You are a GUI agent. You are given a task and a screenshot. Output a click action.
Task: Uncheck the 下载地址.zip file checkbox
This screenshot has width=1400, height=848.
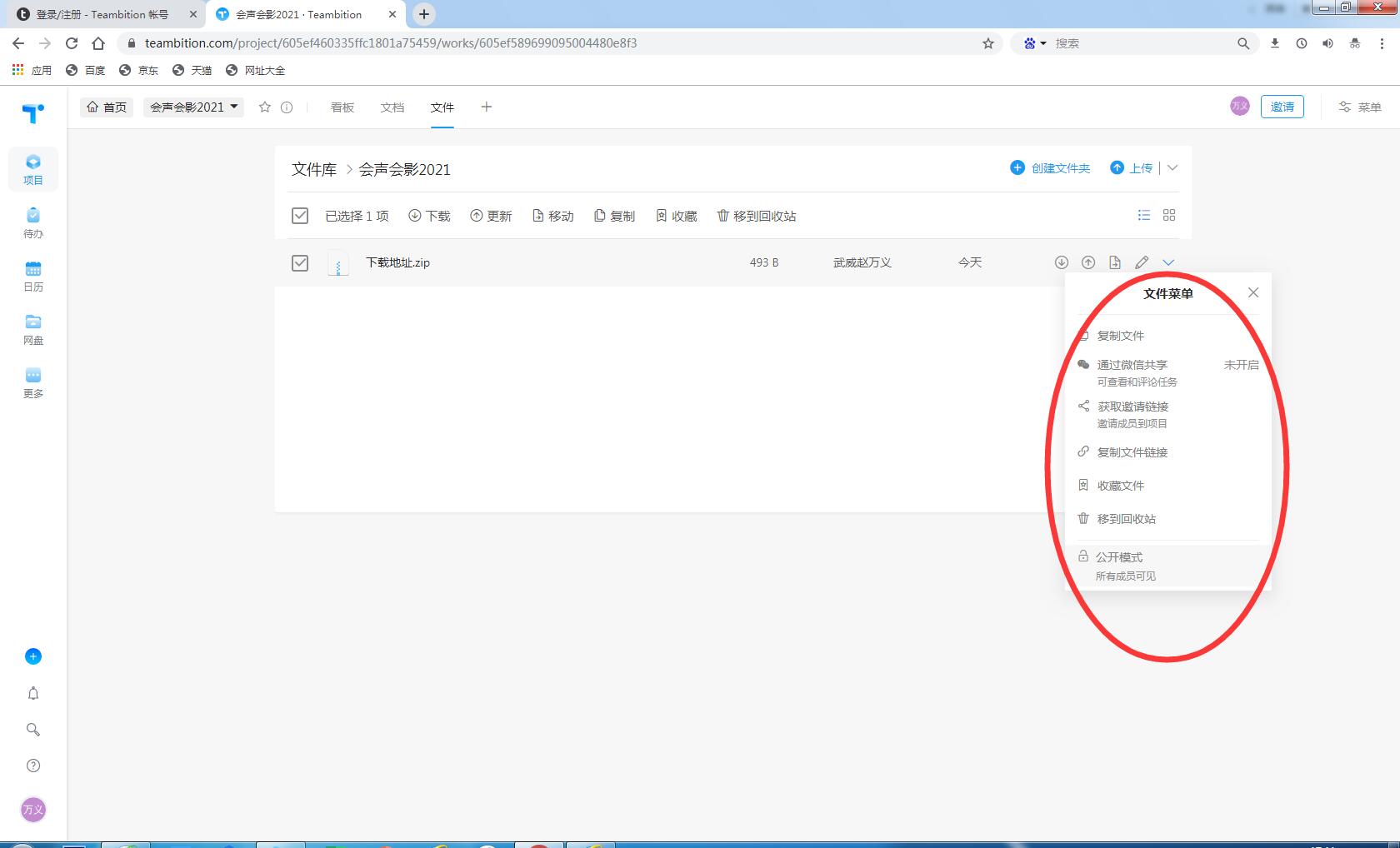click(x=300, y=263)
